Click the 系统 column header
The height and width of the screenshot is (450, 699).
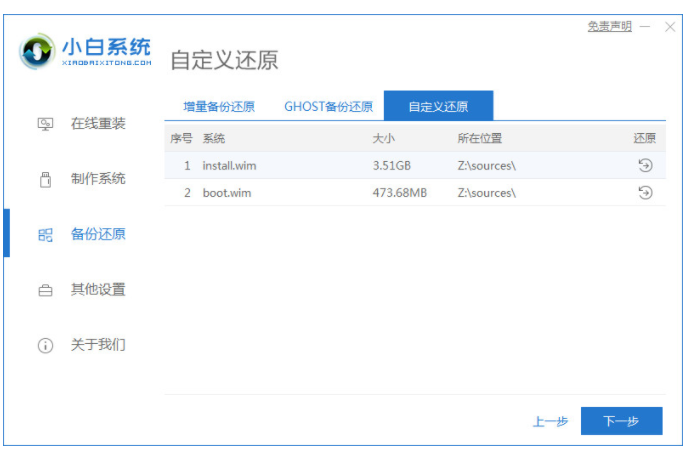point(214,138)
